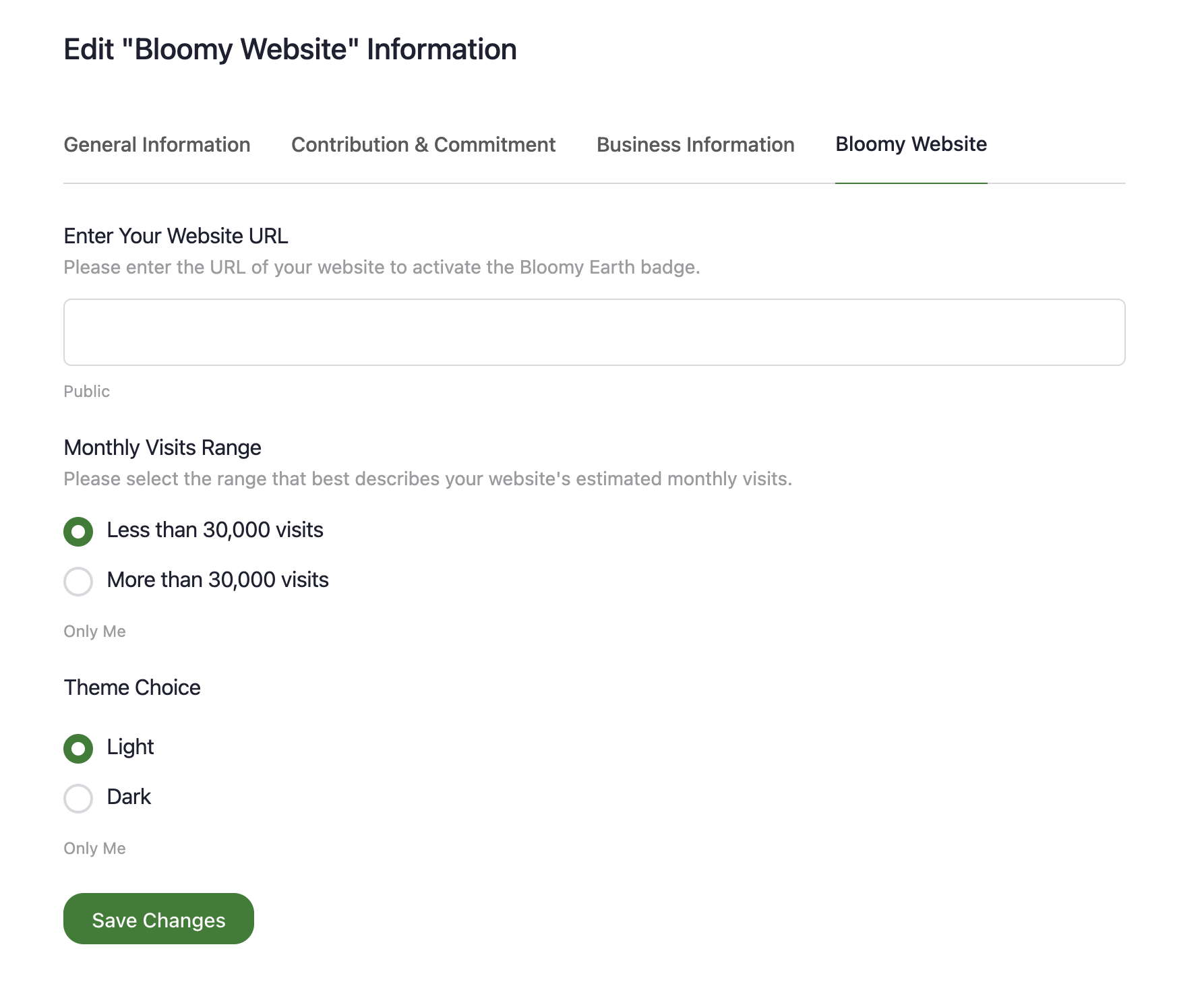Open the General Information tab
1204x984 pixels.
(x=156, y=145)
